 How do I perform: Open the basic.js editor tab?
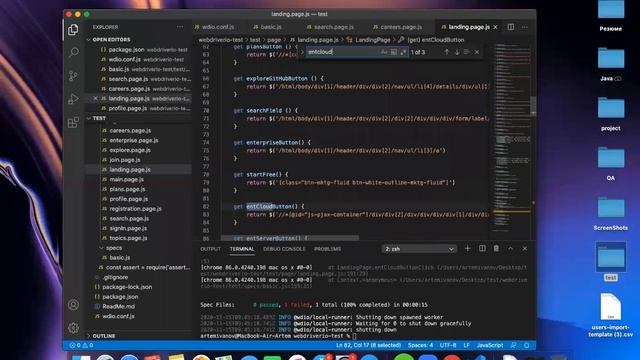point(271,27)
